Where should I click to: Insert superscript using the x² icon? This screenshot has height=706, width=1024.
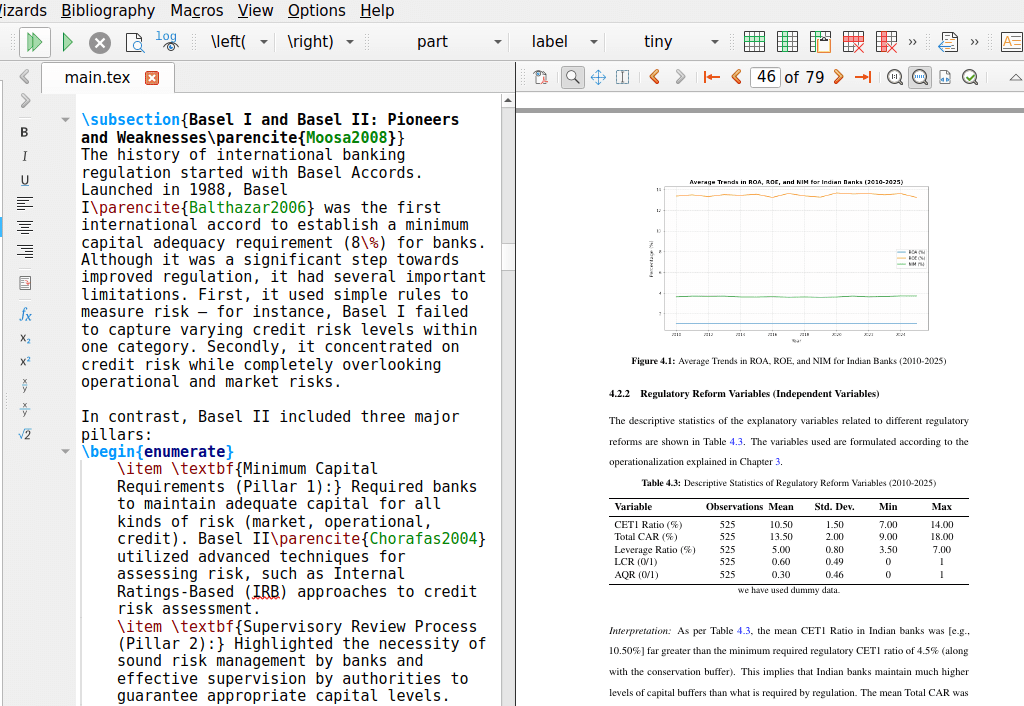click(x=25, y=362)
